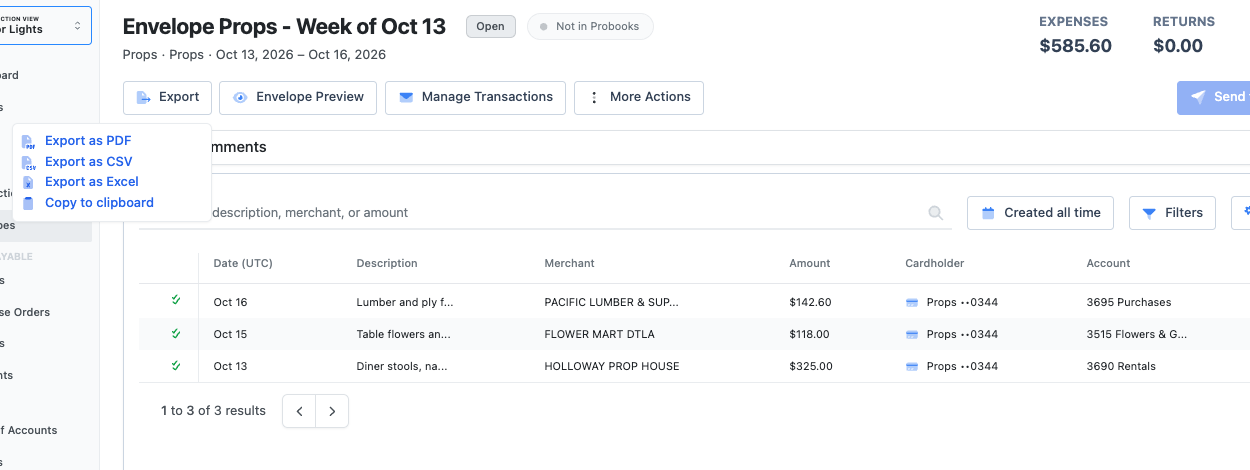This screenshot has width=1250, height=470.
Task: Click the Account column header
Action: pyautogui.click(x=1108, y=263)
